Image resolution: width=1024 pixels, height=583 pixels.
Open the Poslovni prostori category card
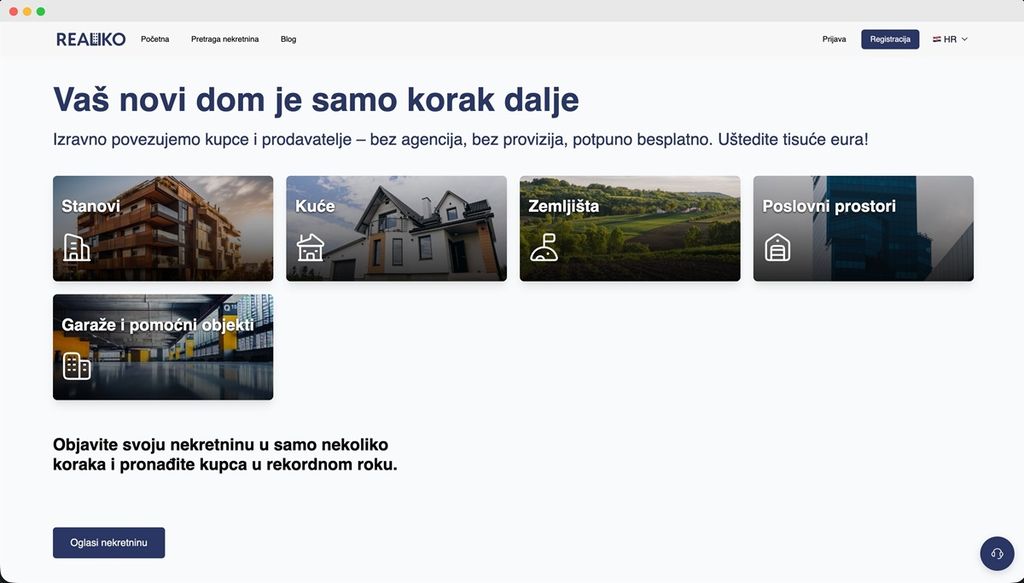[863, 228]
